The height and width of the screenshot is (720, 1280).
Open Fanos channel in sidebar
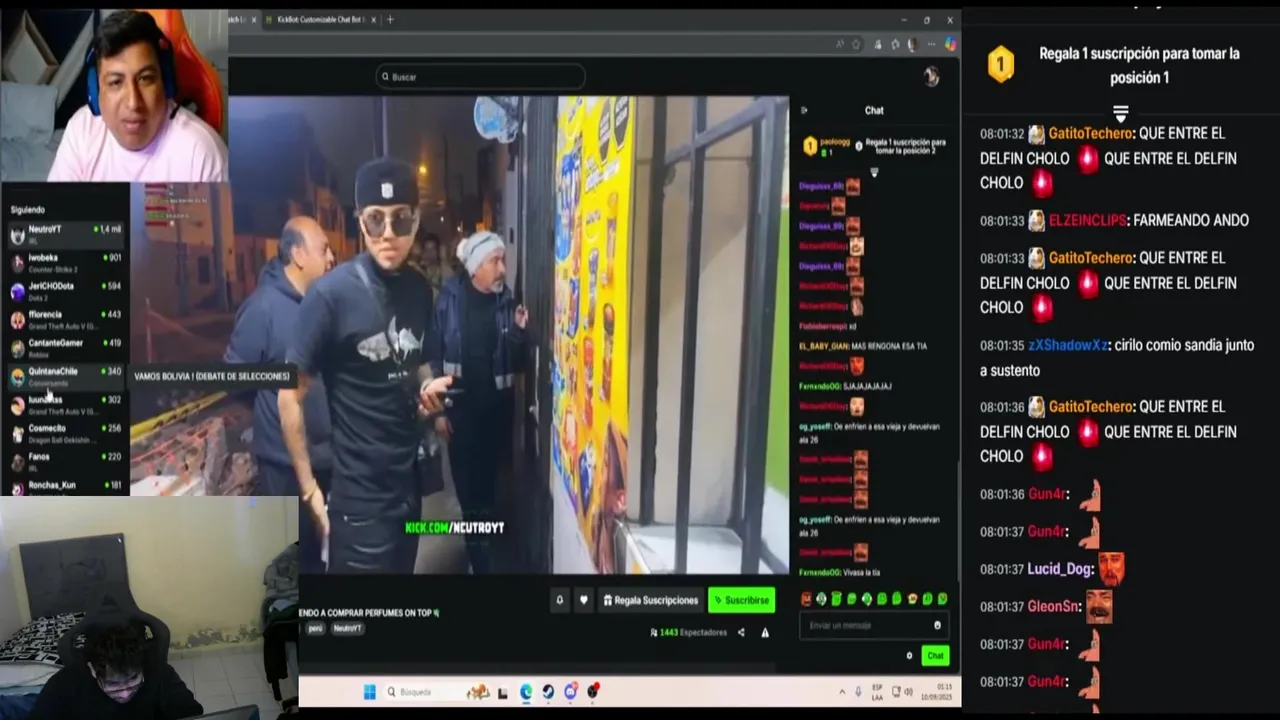(66, 460)
